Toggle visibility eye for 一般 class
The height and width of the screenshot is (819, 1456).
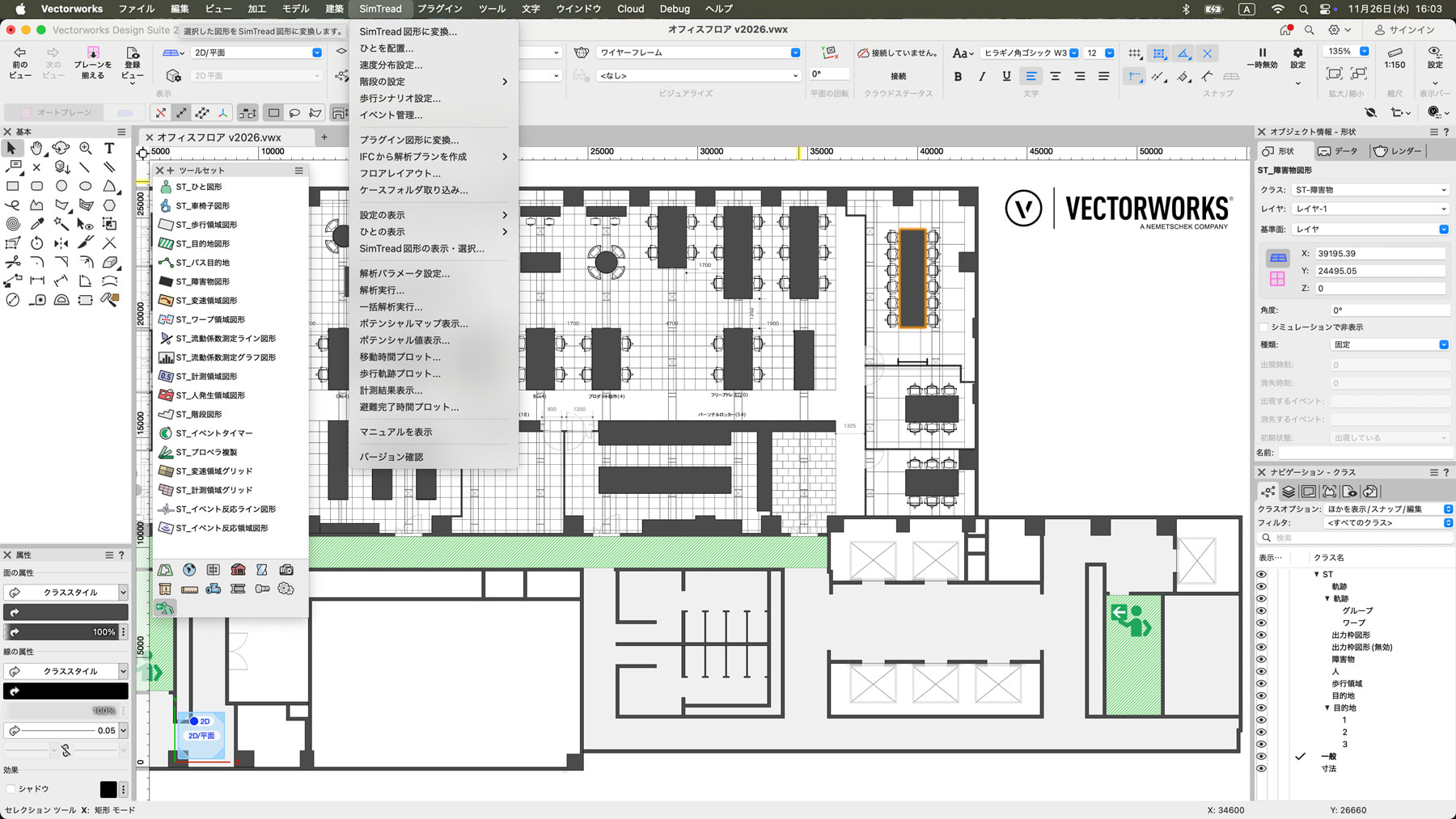(x=1261, y=757)
